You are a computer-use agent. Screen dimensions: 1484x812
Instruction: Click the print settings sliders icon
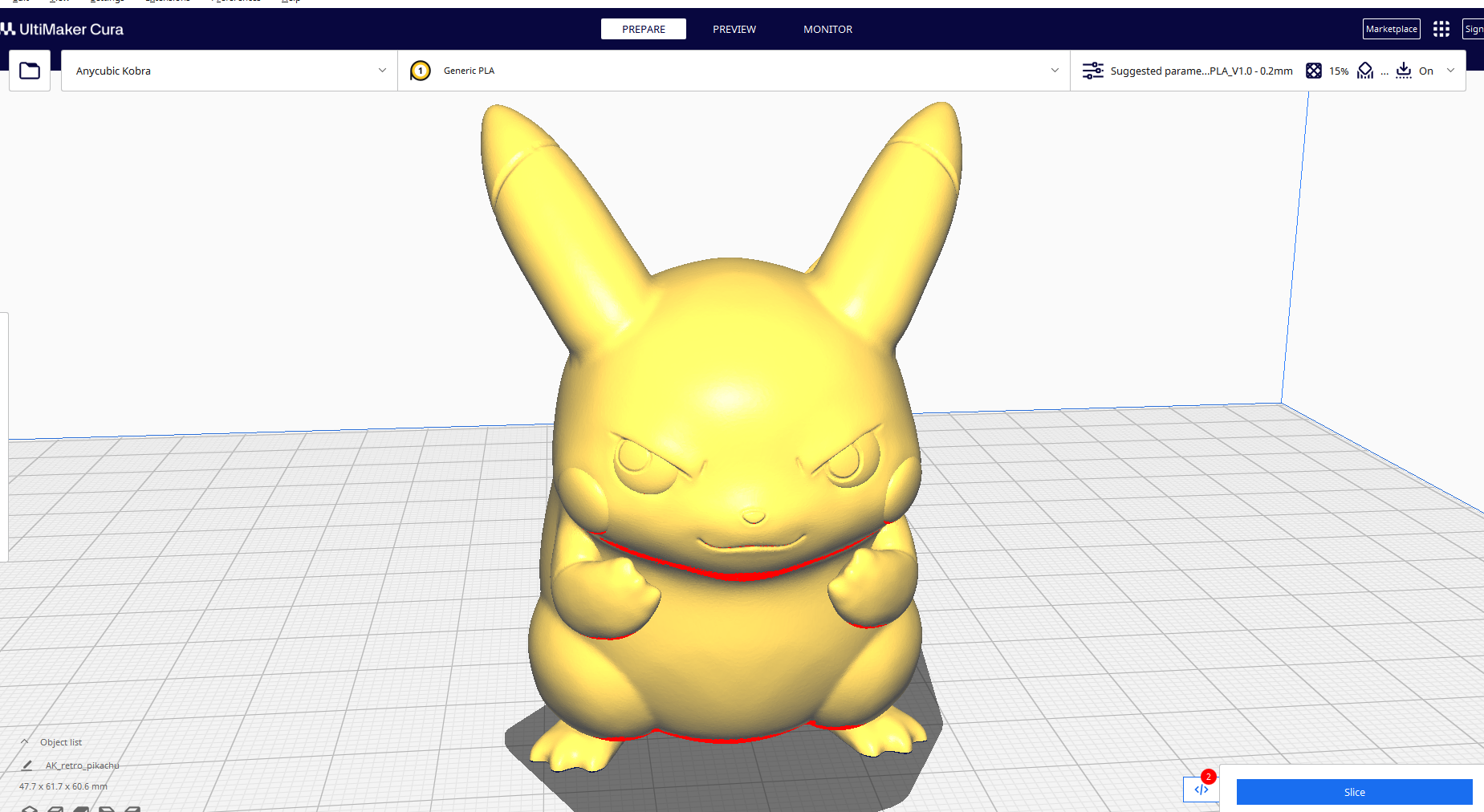(x=1093, y=71)
